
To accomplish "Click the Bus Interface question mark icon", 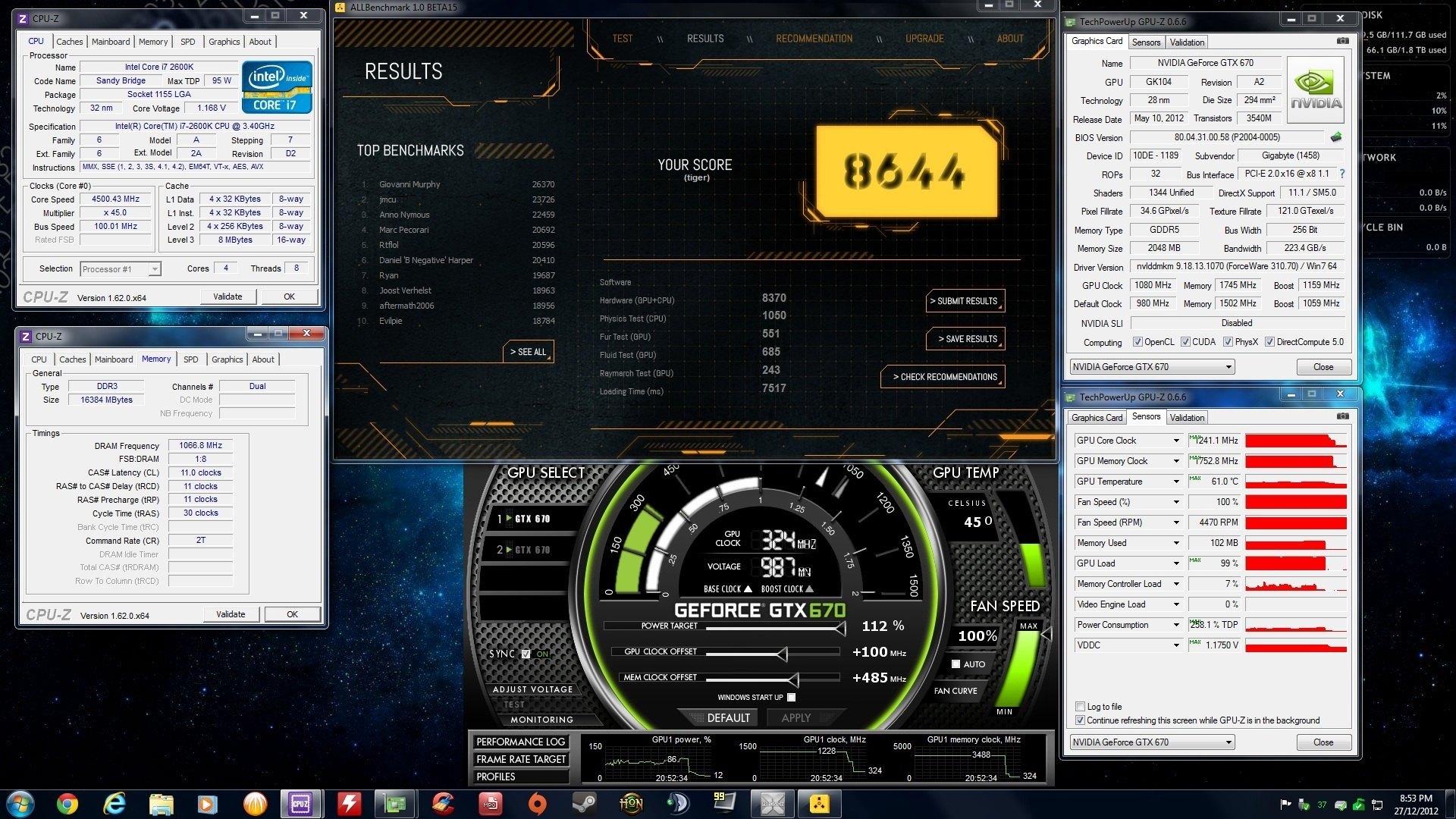I will click(x=1341, y=174).
